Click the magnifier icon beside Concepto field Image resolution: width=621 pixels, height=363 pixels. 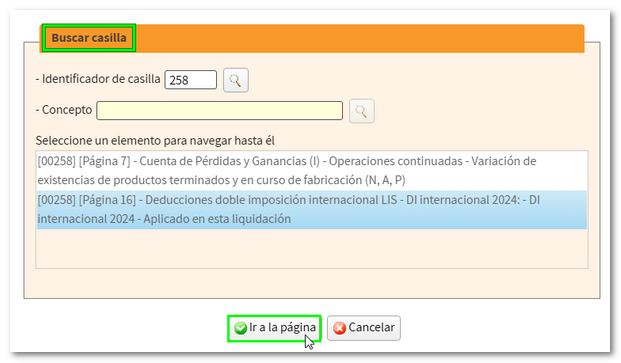[x=362, y=111]
